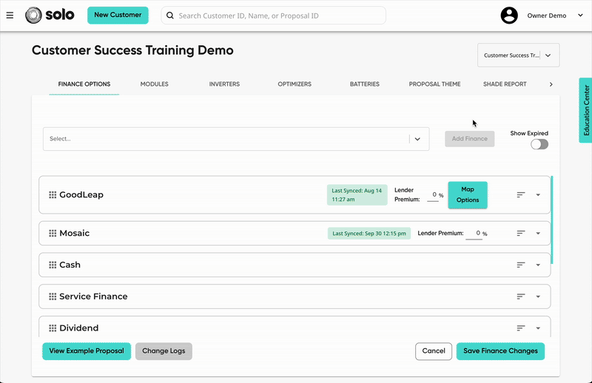
Task: Click GoodLeap Map Options button
Action: 467,195
